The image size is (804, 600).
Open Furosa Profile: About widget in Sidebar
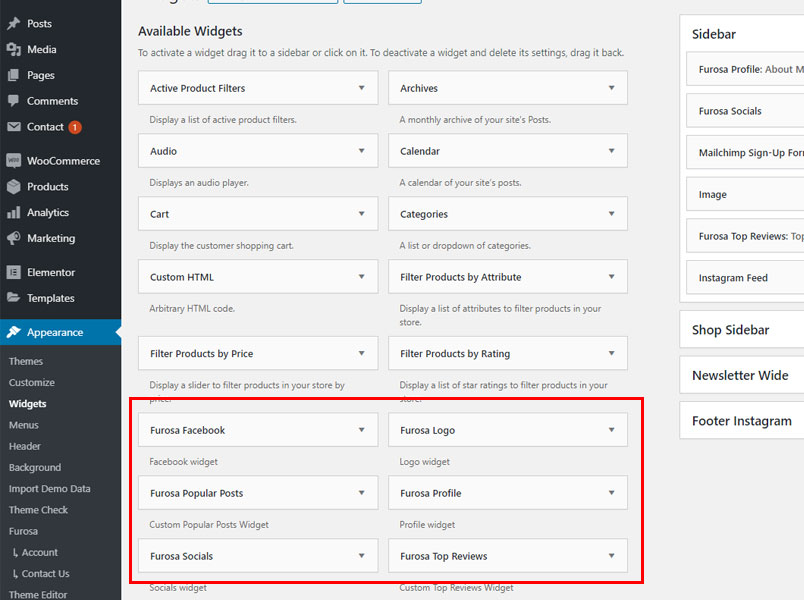745,69
